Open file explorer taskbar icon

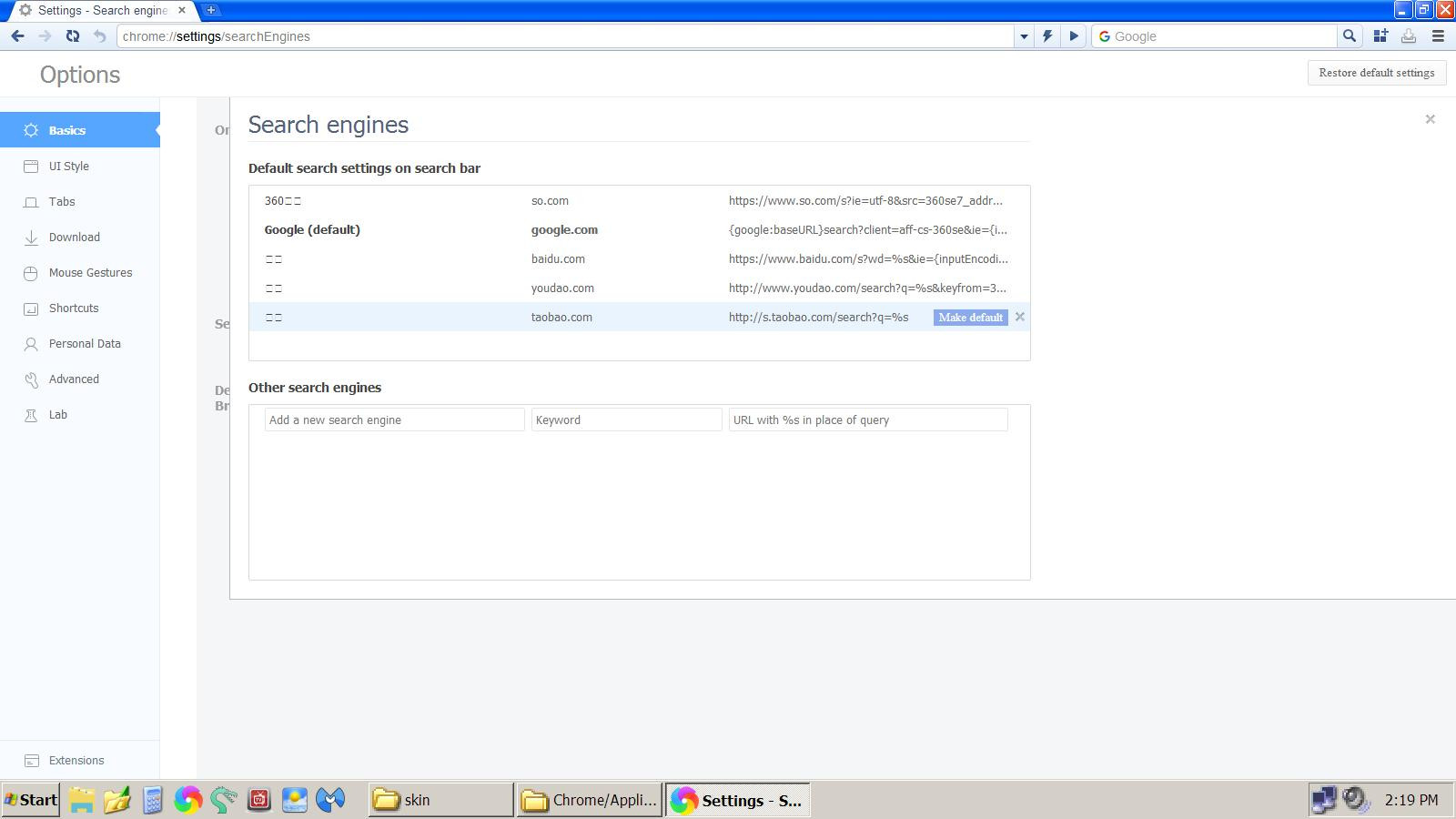(82, 800)
